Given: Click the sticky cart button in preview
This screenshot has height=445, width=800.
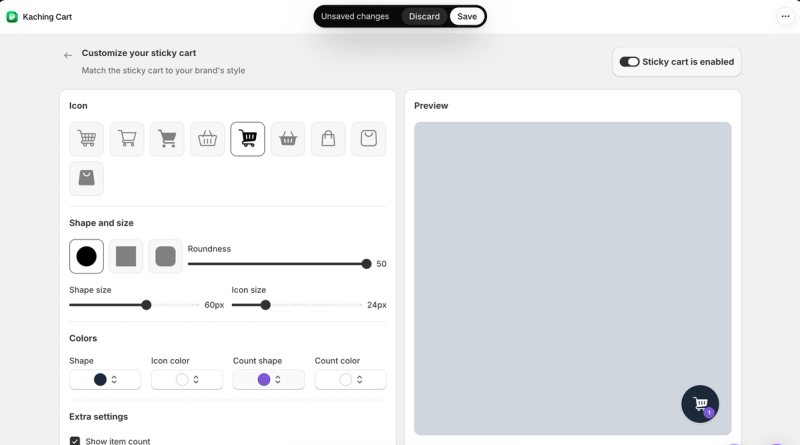Looking at the screenshot, I should [700, 404].
